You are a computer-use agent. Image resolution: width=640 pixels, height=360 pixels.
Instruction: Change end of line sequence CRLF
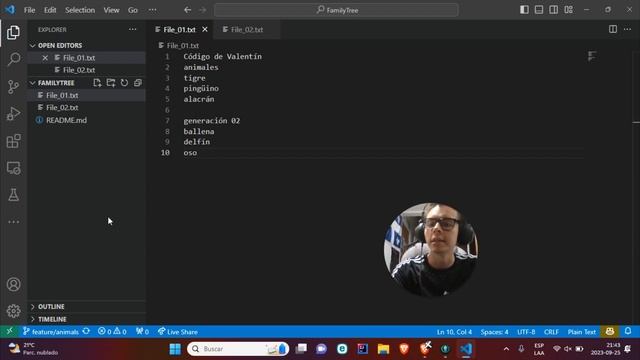coord(551,332)
